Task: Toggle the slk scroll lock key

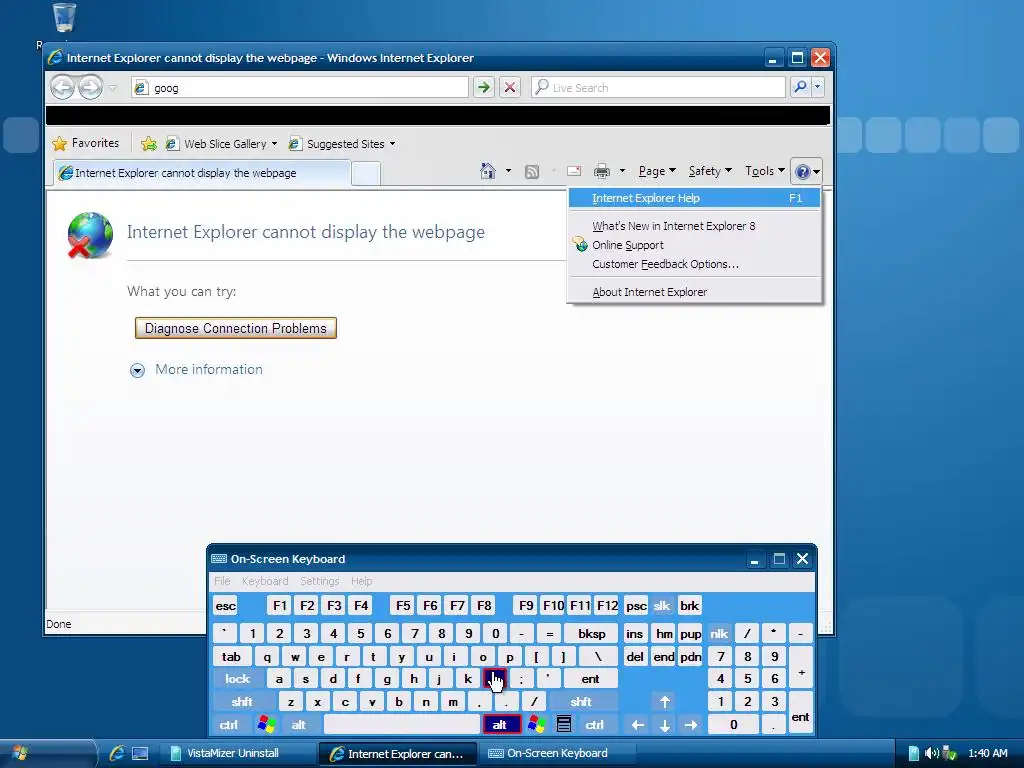Action: [x=662, y=605]
